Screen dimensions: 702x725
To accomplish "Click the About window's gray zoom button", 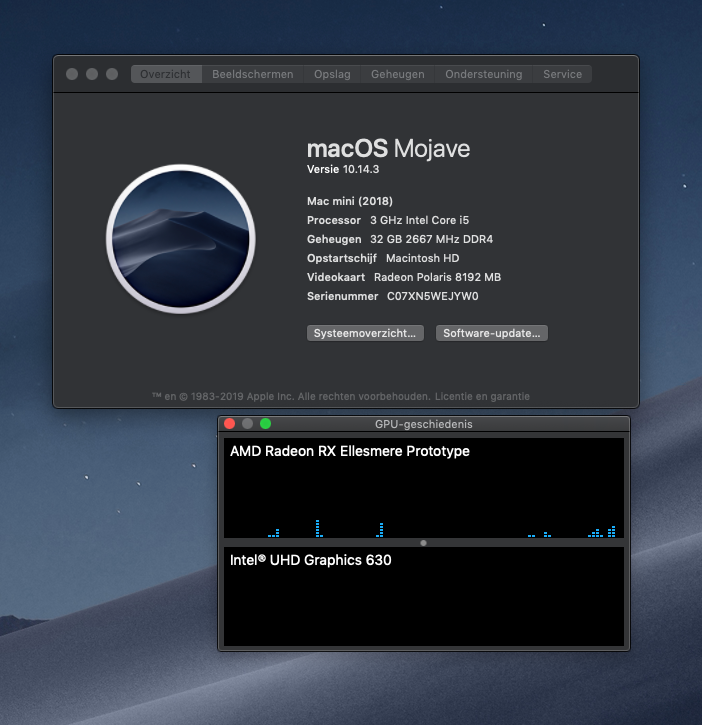I will coord(112,74).
